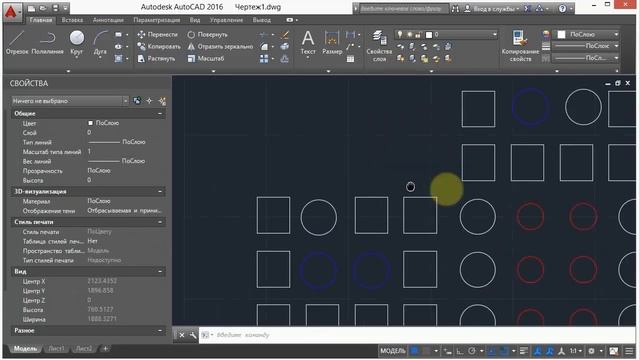Toggle grid display in status bar
640x360 pixels.
[415, 351]
